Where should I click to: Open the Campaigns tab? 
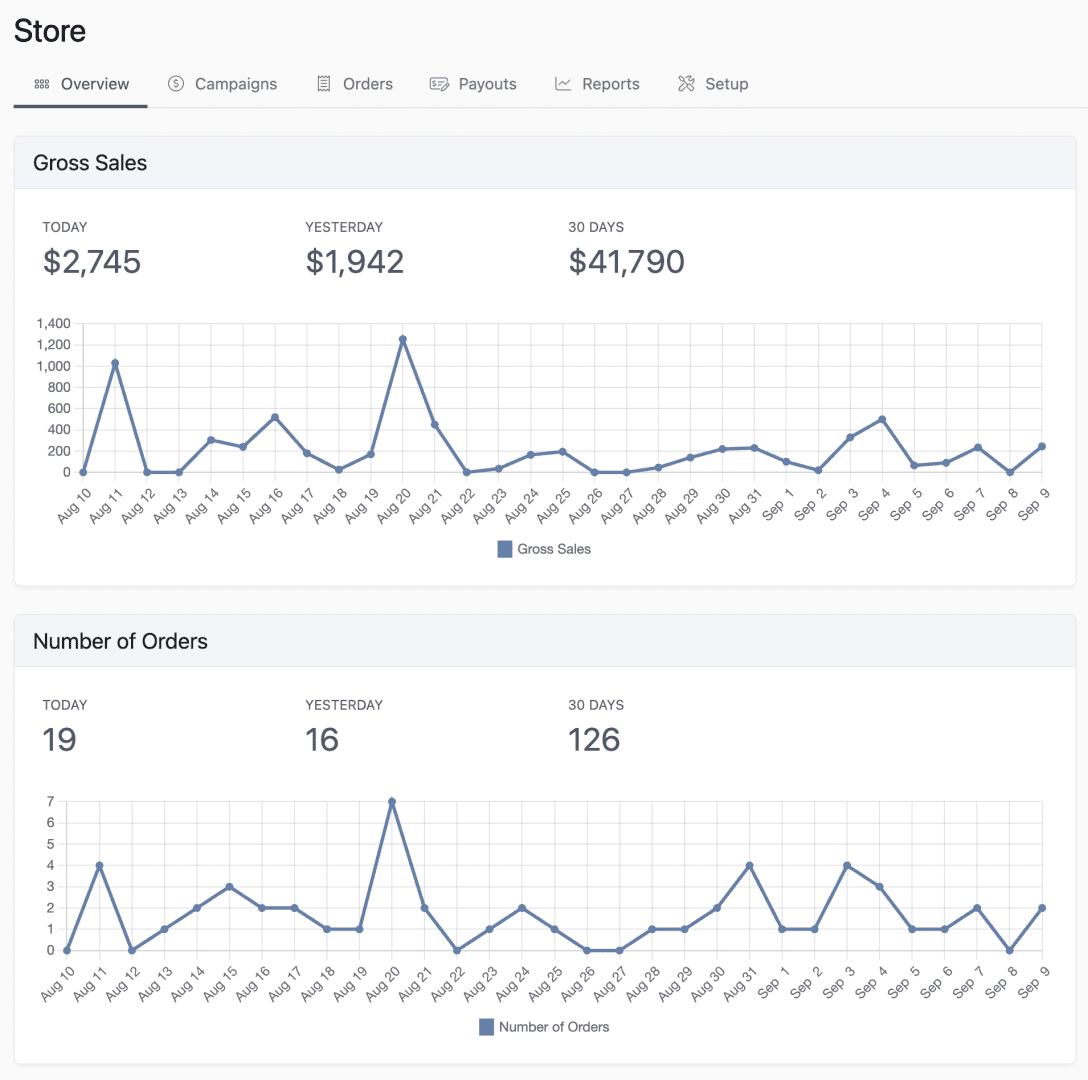pyautogui.click(x=222, y=84)
